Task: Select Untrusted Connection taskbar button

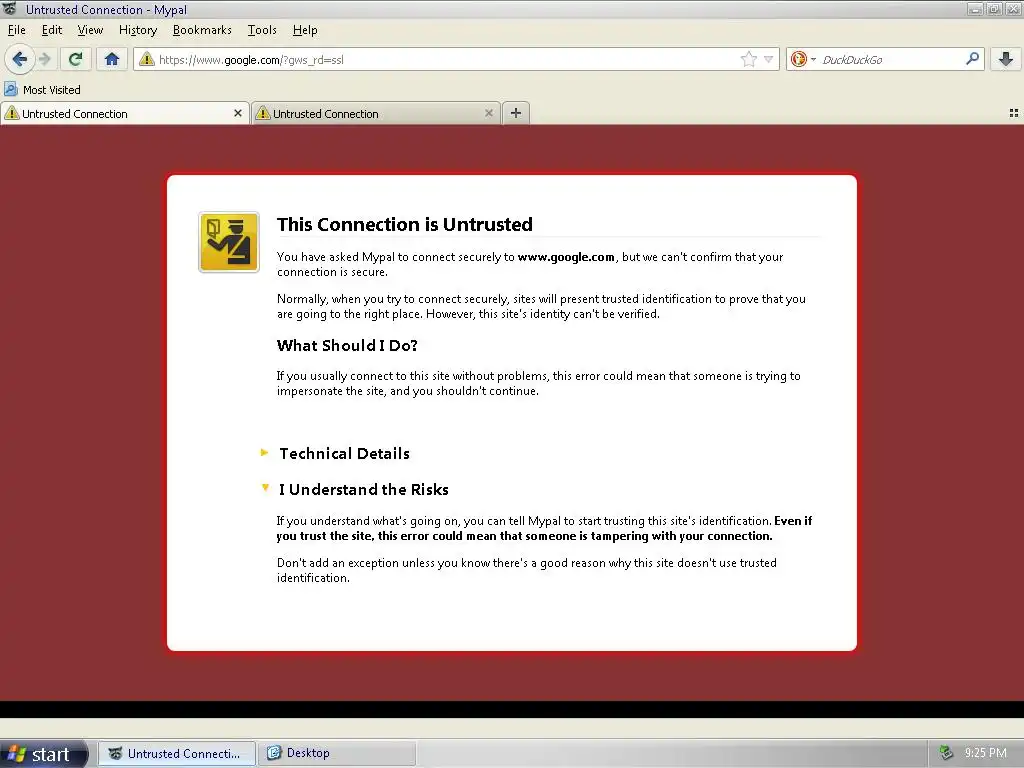Action: [x=176, y=754]
